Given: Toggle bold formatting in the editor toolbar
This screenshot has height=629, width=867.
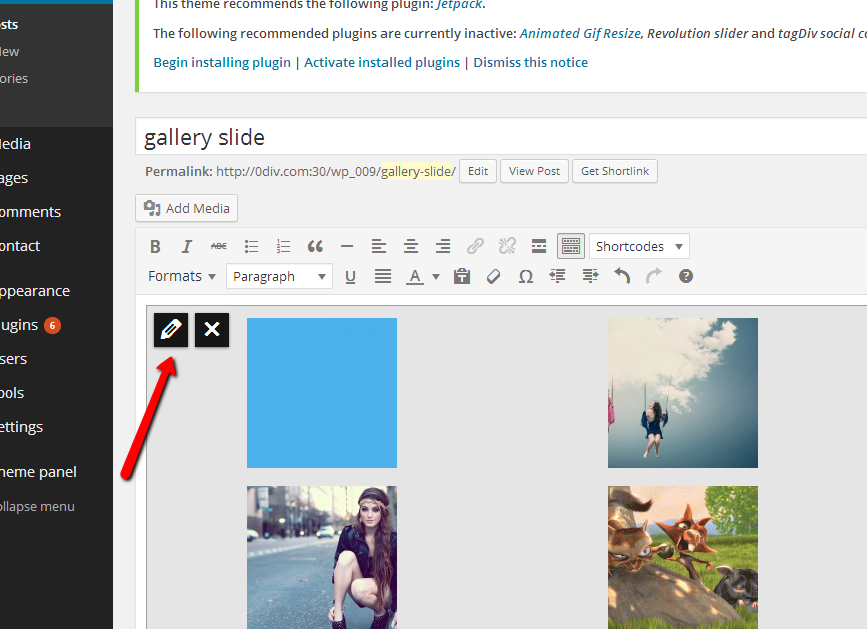Looking at the screenshot, I should [x=155, y=246].
